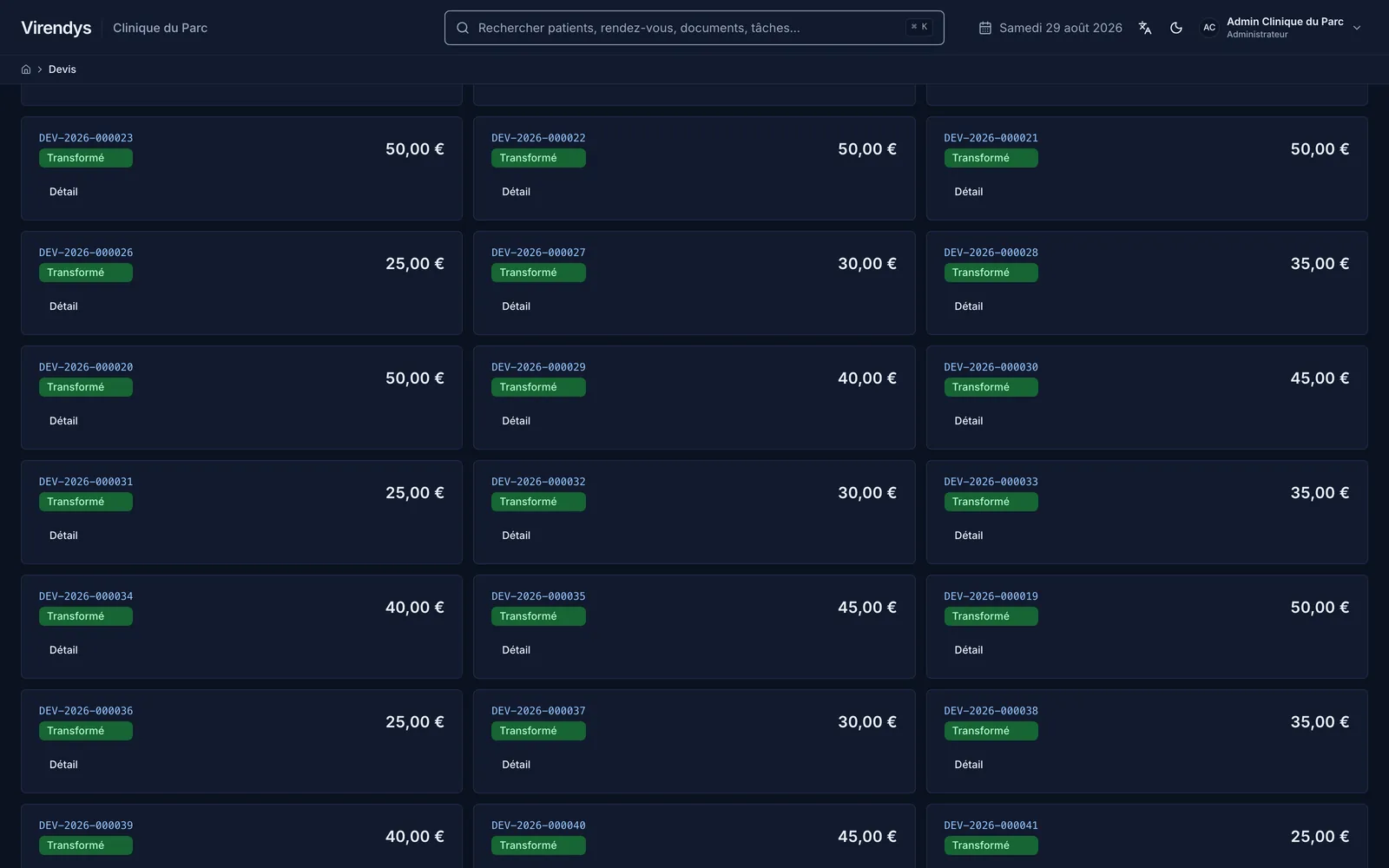Click the home breadcrumb icon
The image size is (1389, 868).
pyautogui.click(x=26, y=69)
